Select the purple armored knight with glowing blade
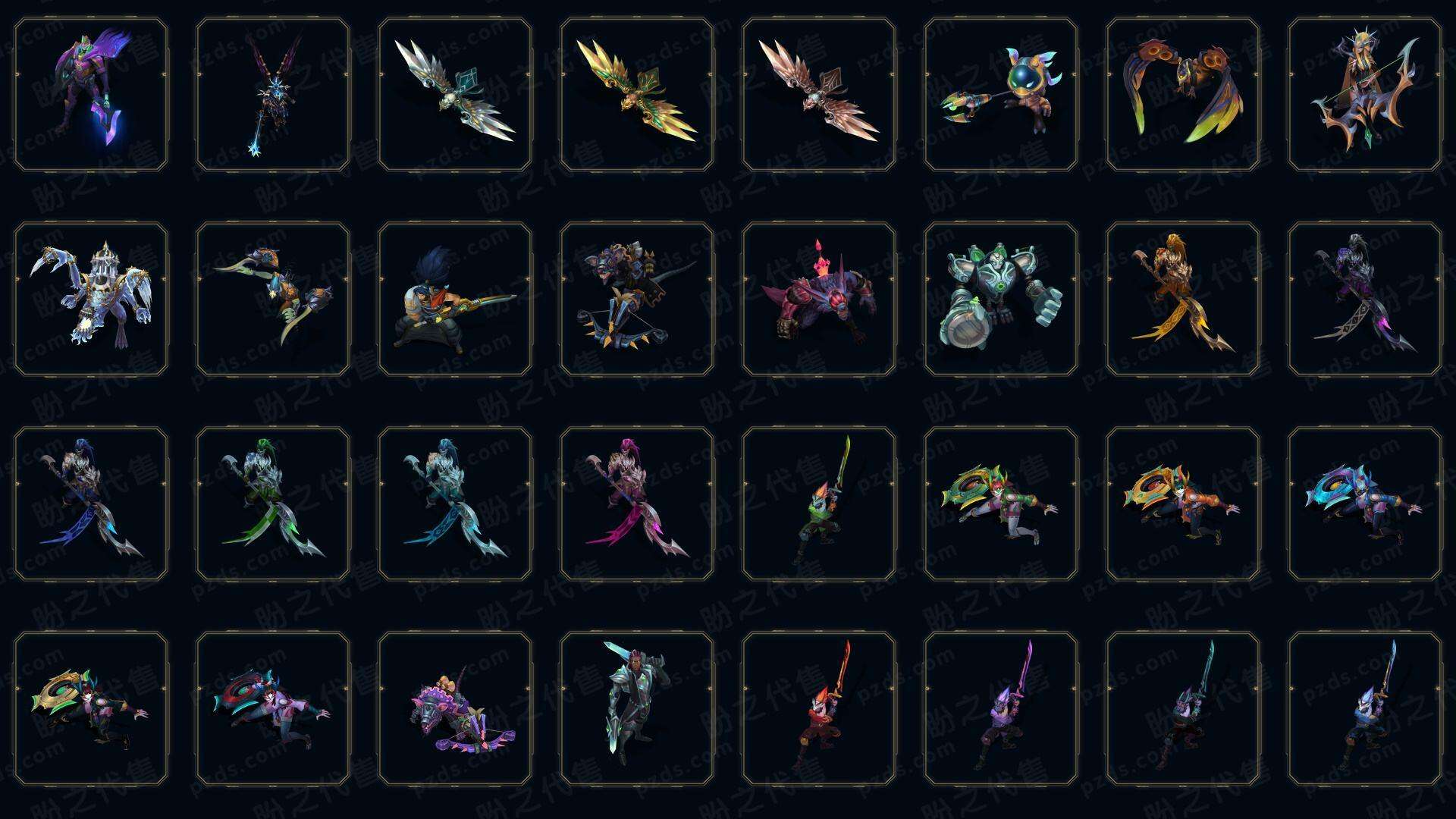This screenshot has height=819, width=1456. [91, 94]
